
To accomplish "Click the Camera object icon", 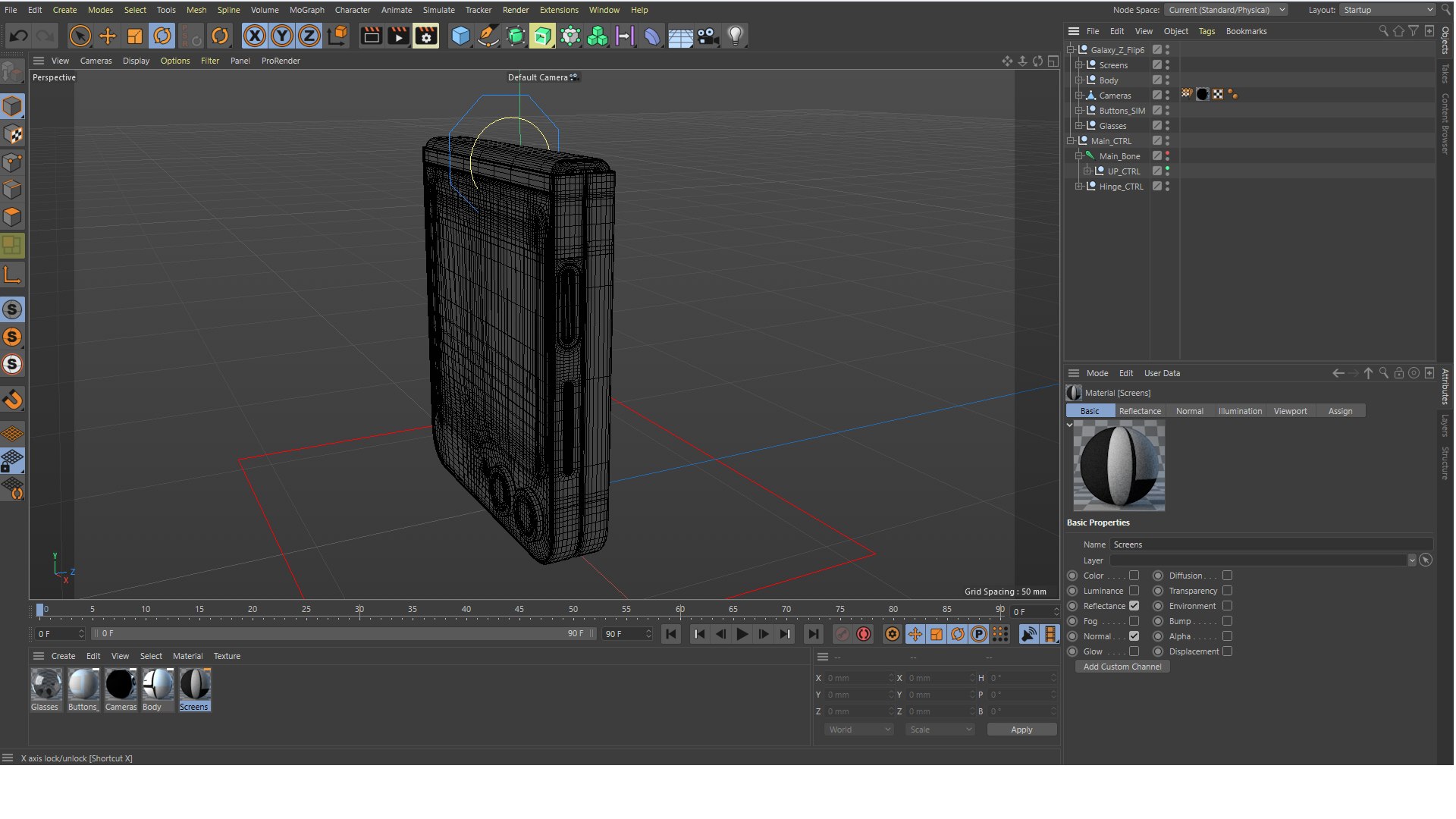I will 708,36.
